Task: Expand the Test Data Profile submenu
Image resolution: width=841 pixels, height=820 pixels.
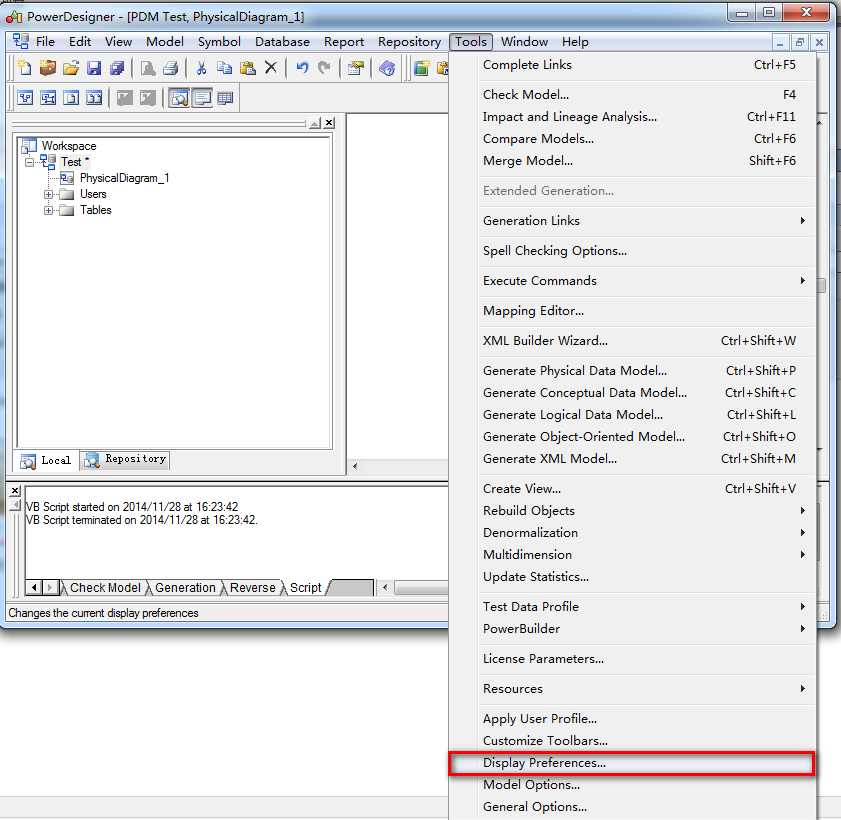Action: 632,607
